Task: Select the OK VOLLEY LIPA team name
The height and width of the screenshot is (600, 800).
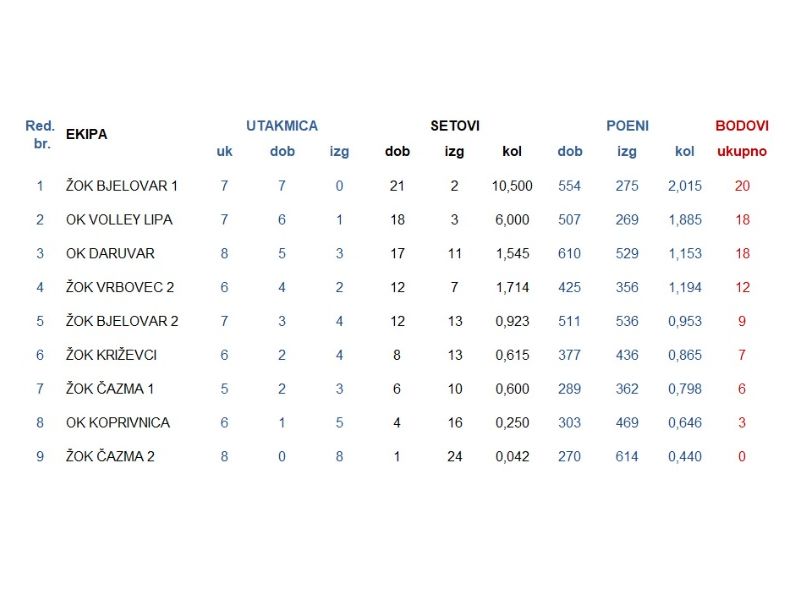Action: tap(118, 220)
